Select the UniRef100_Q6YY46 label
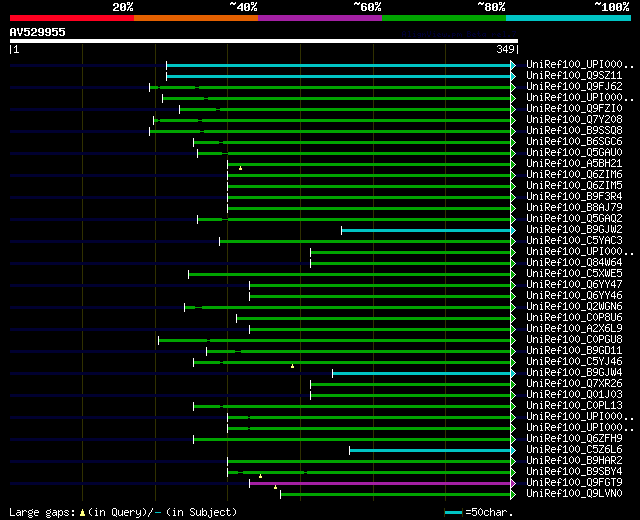This screenshot has height=520, width=640. 574,296
